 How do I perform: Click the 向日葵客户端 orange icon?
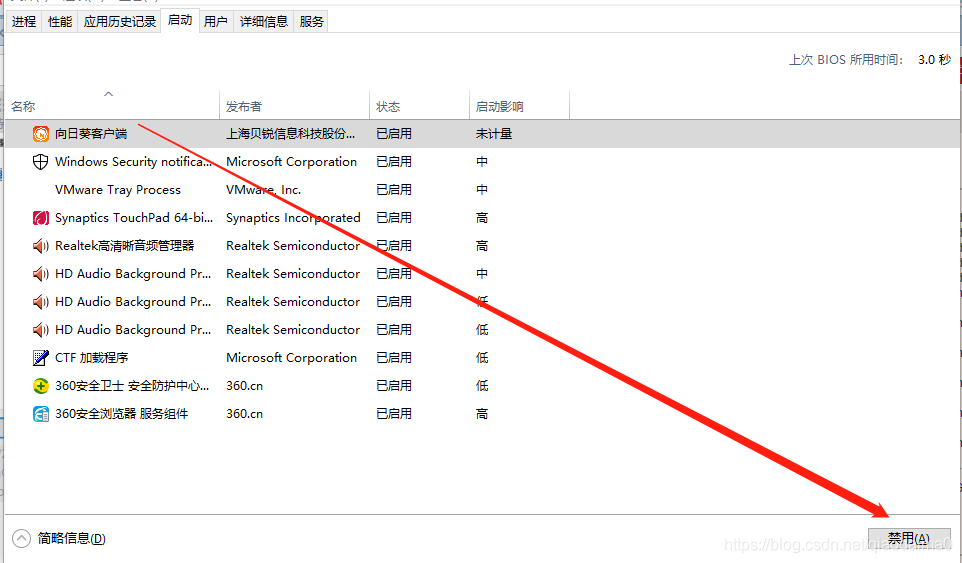[40, 134]
